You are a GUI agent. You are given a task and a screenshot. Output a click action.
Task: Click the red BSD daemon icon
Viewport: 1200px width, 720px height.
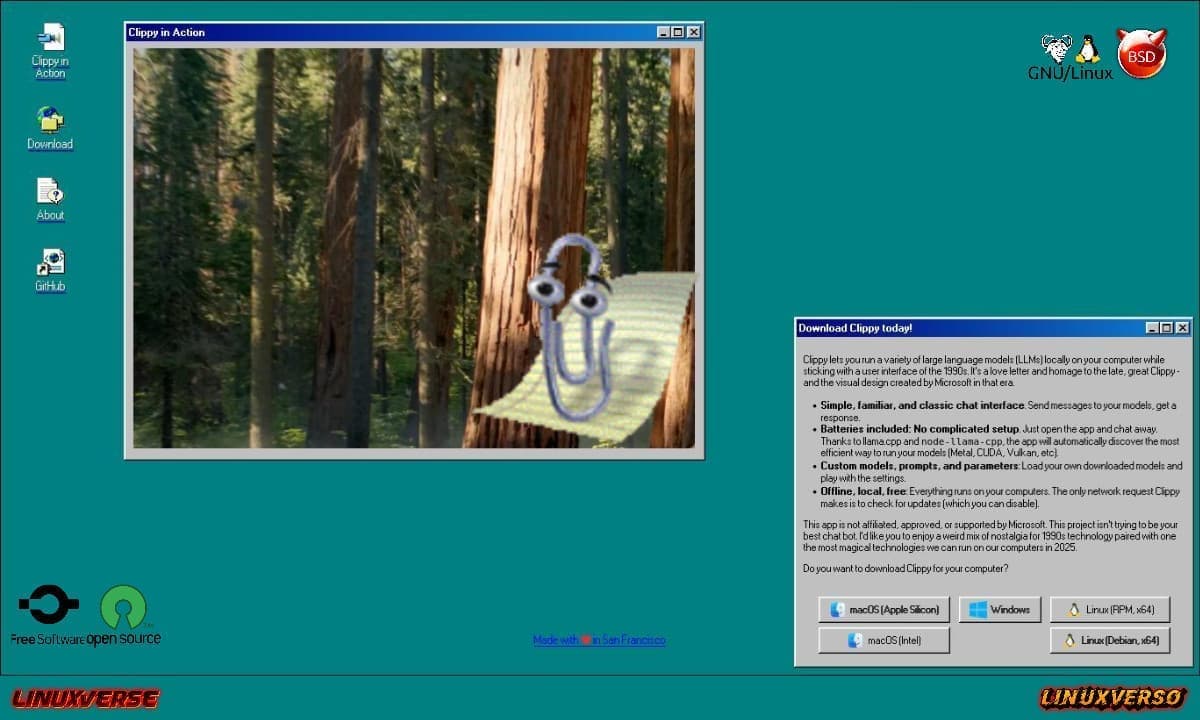coord(1140,53)
